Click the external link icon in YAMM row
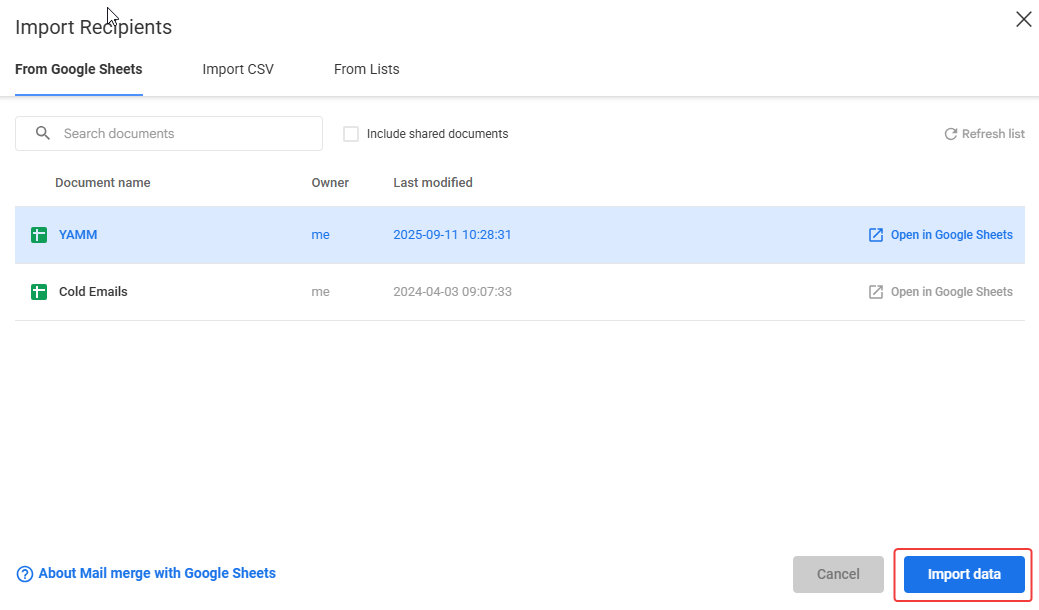Screen dimensions: 1039x610 [876, 235]
